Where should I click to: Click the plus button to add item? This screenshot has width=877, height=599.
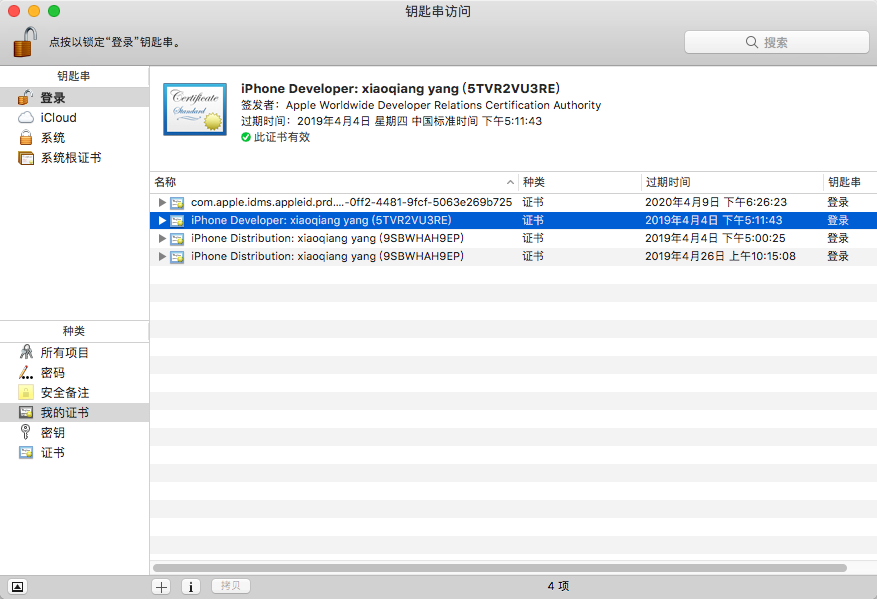pos(162,587)
